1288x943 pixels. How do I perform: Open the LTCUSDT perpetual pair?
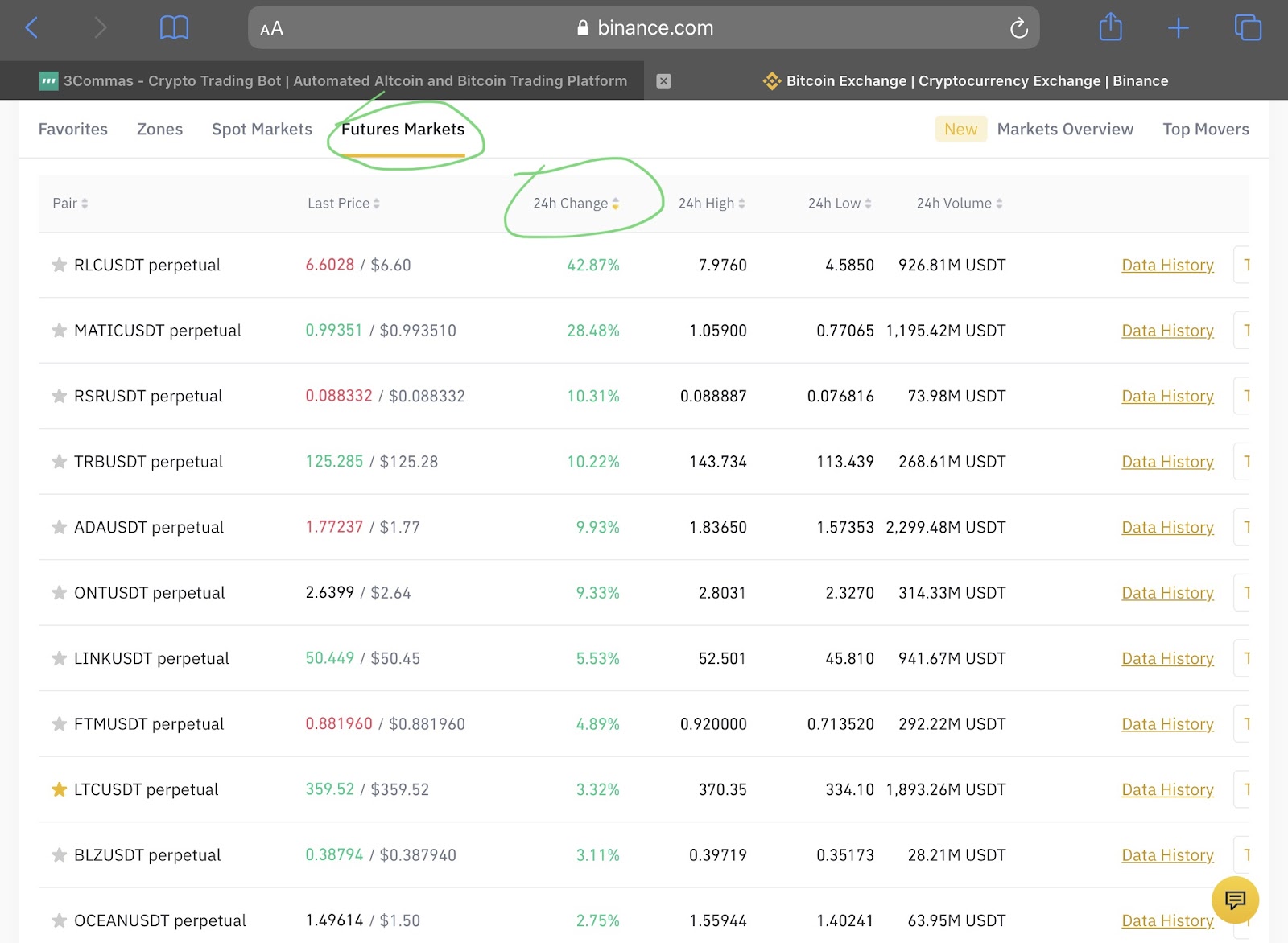coord(147,789)
